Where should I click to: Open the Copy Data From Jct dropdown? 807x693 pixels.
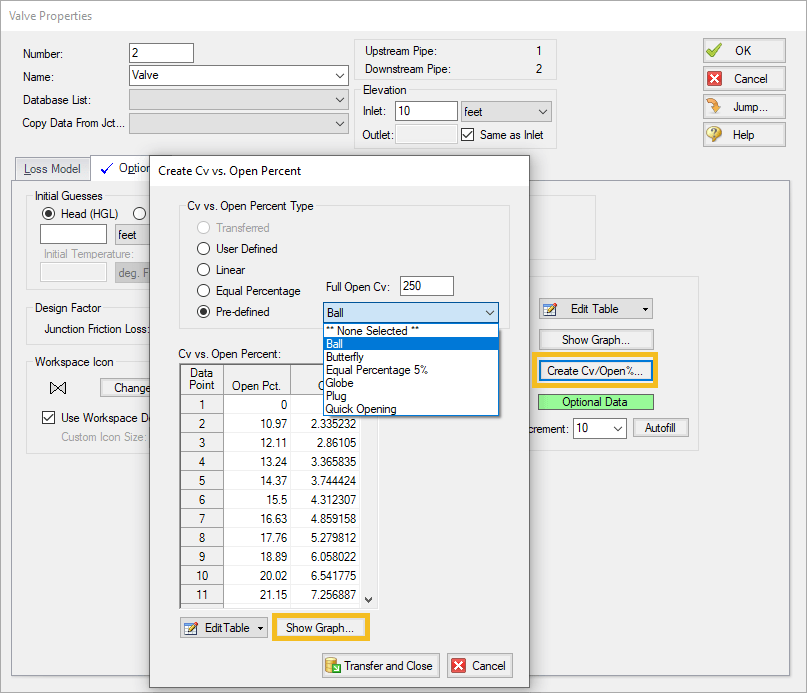(340, 124)
